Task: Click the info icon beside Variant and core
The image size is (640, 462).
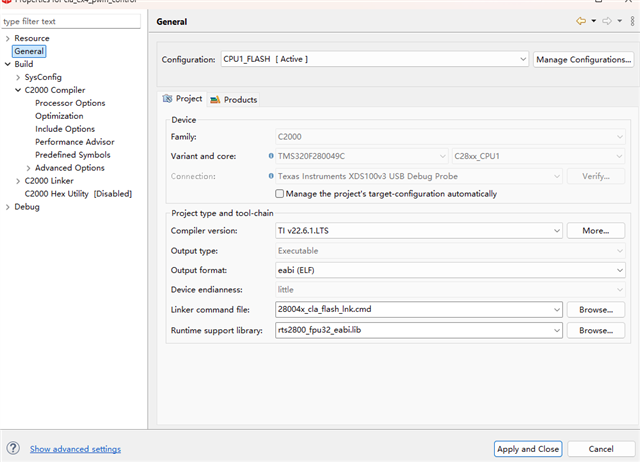Action: [x=271, y=156]
